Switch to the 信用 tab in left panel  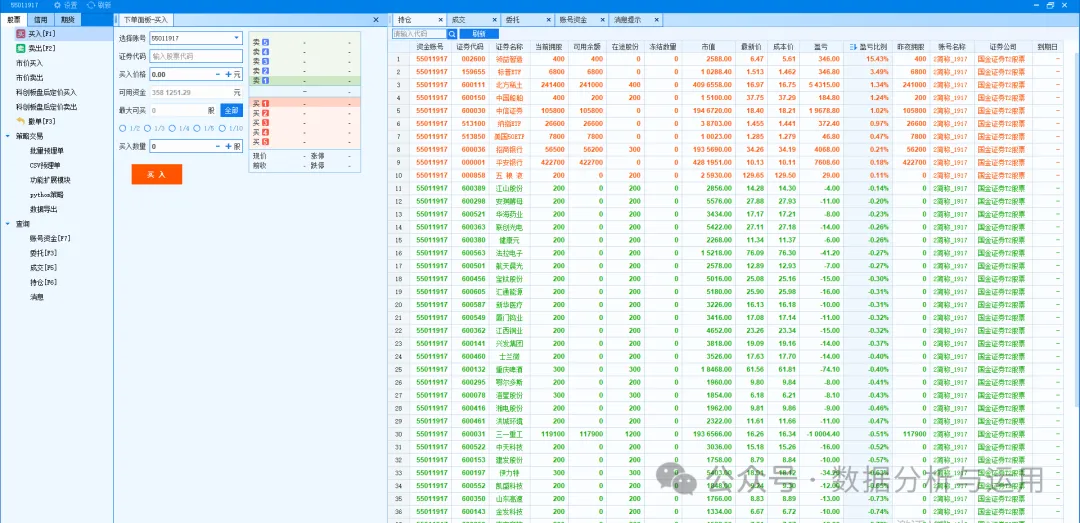click(41, 20)
